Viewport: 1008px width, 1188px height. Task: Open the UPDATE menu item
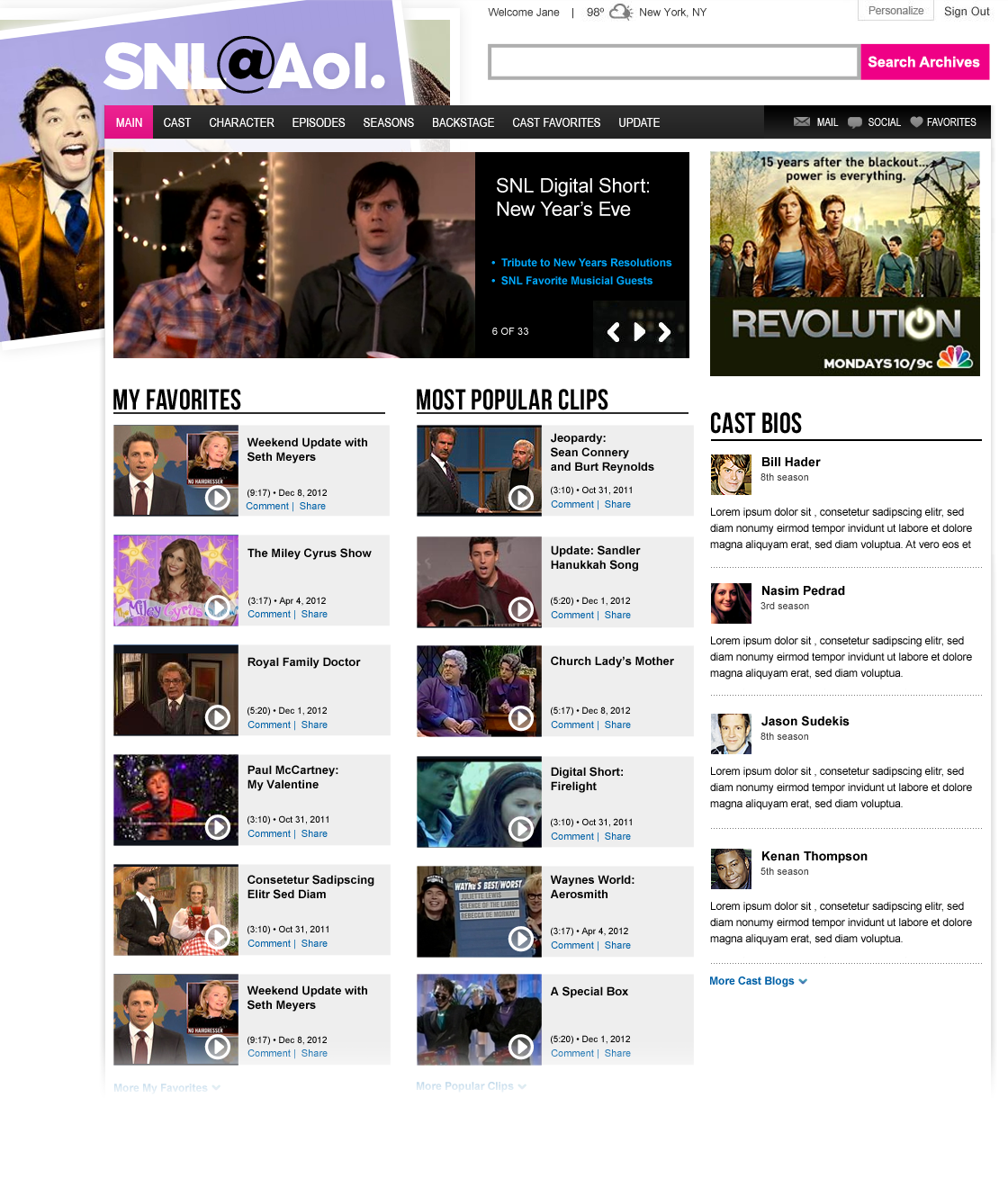point(639,122)
